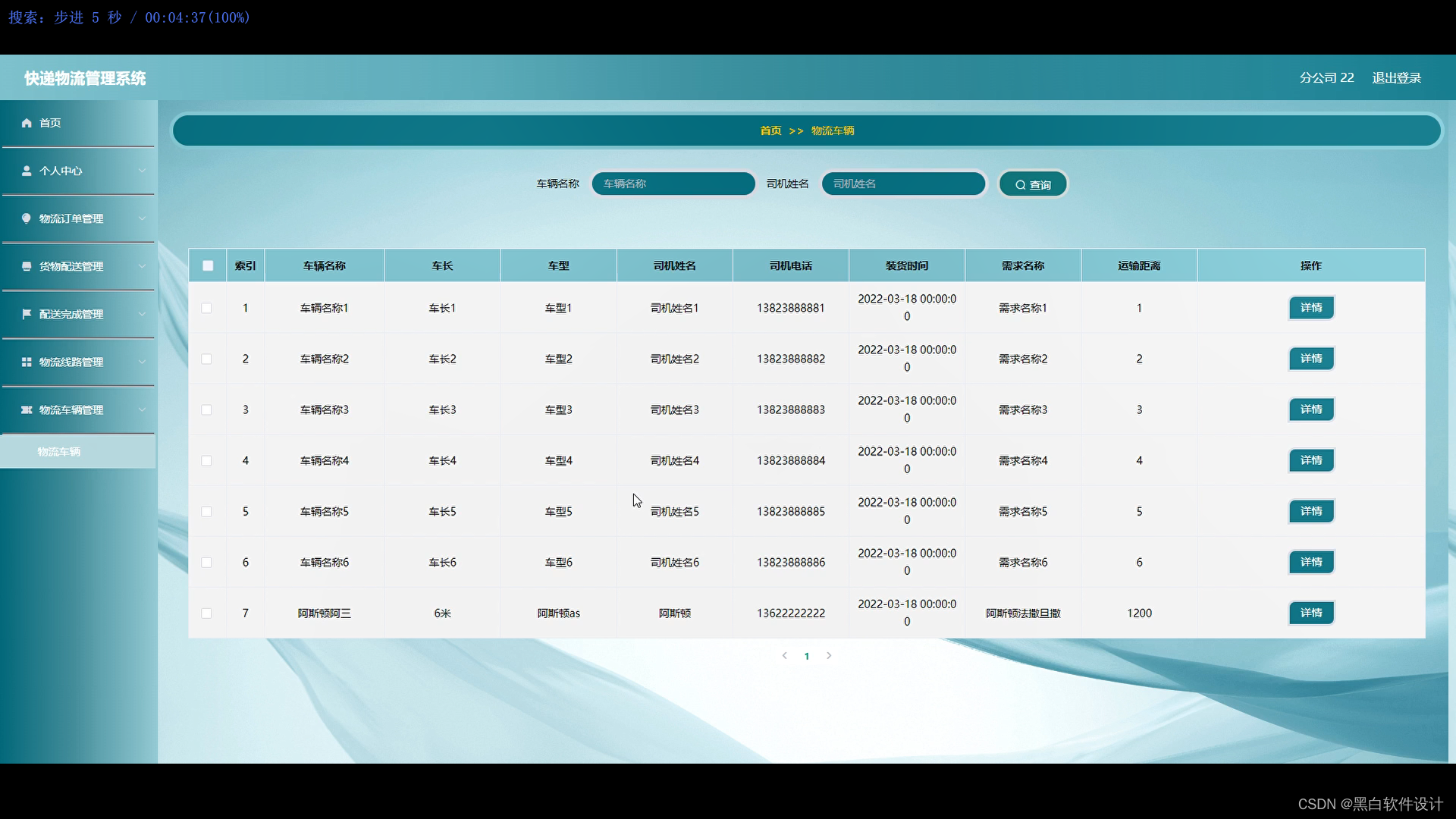Click the flag icon for 配送完成管理
The width and height of the screenshot is (1456, 819).
pos(27,314)
